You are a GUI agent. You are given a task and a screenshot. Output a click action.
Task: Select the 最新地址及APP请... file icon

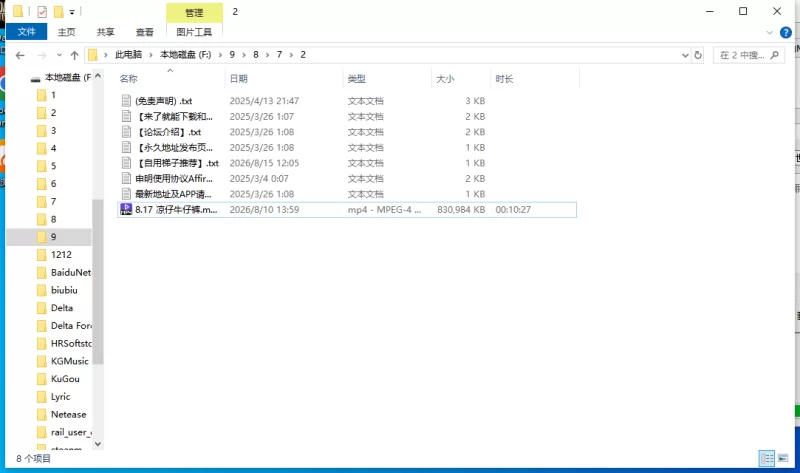click(x=126, y=194)
